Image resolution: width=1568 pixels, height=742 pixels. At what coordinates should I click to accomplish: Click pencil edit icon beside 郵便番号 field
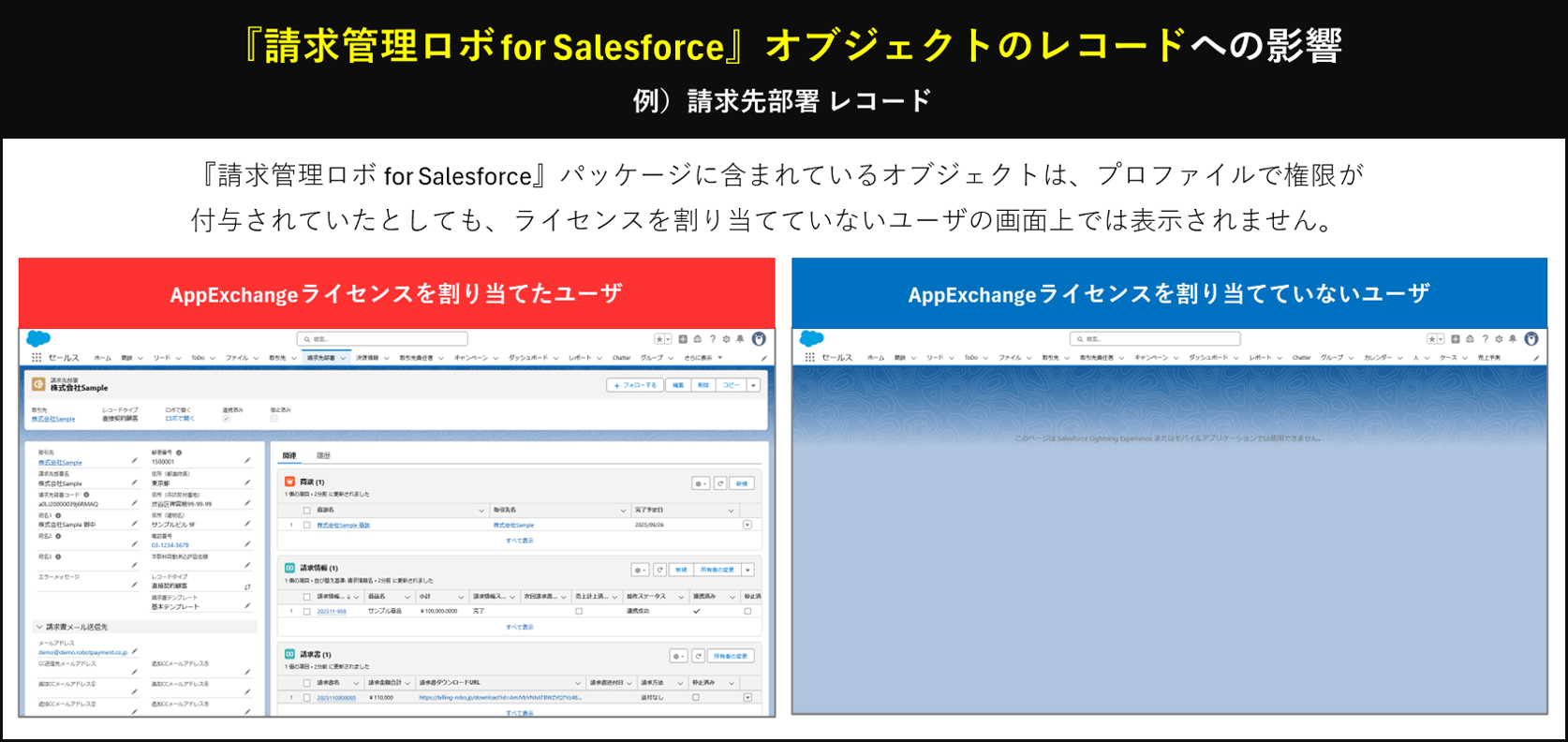pos(247,461)
